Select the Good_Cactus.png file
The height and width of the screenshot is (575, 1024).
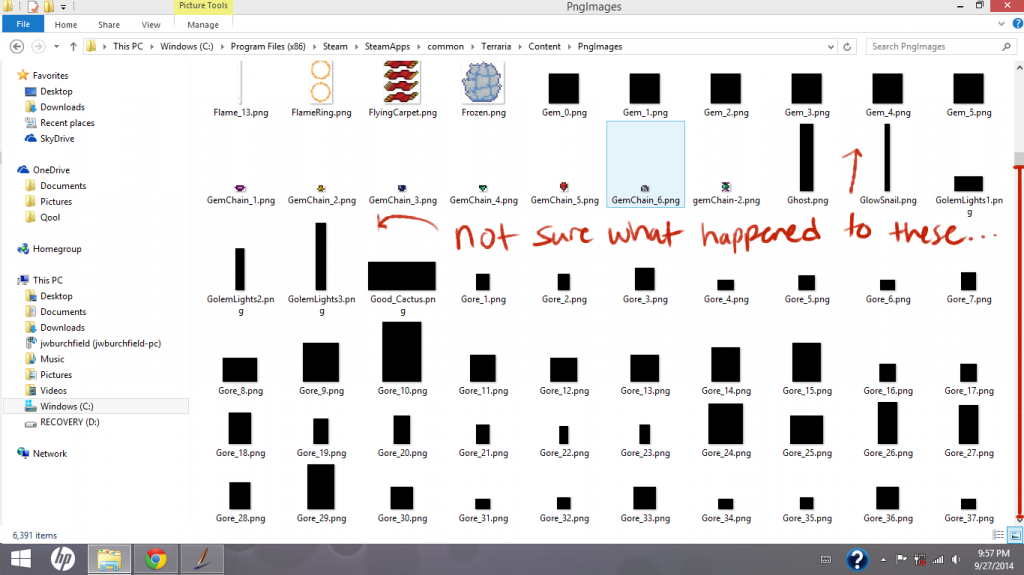[402, 276]
